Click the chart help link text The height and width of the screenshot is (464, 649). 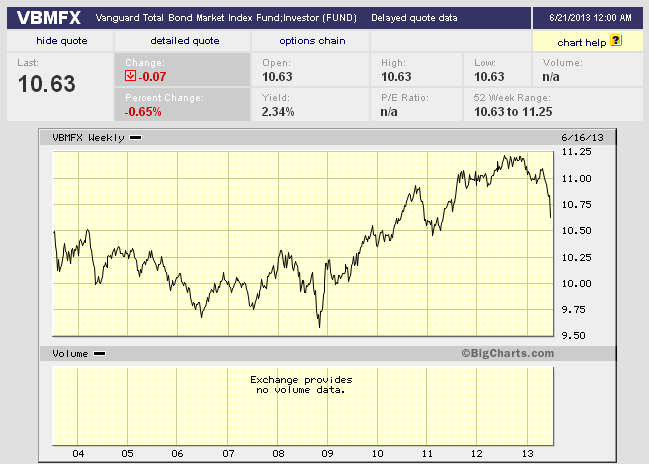coord(582,43)
